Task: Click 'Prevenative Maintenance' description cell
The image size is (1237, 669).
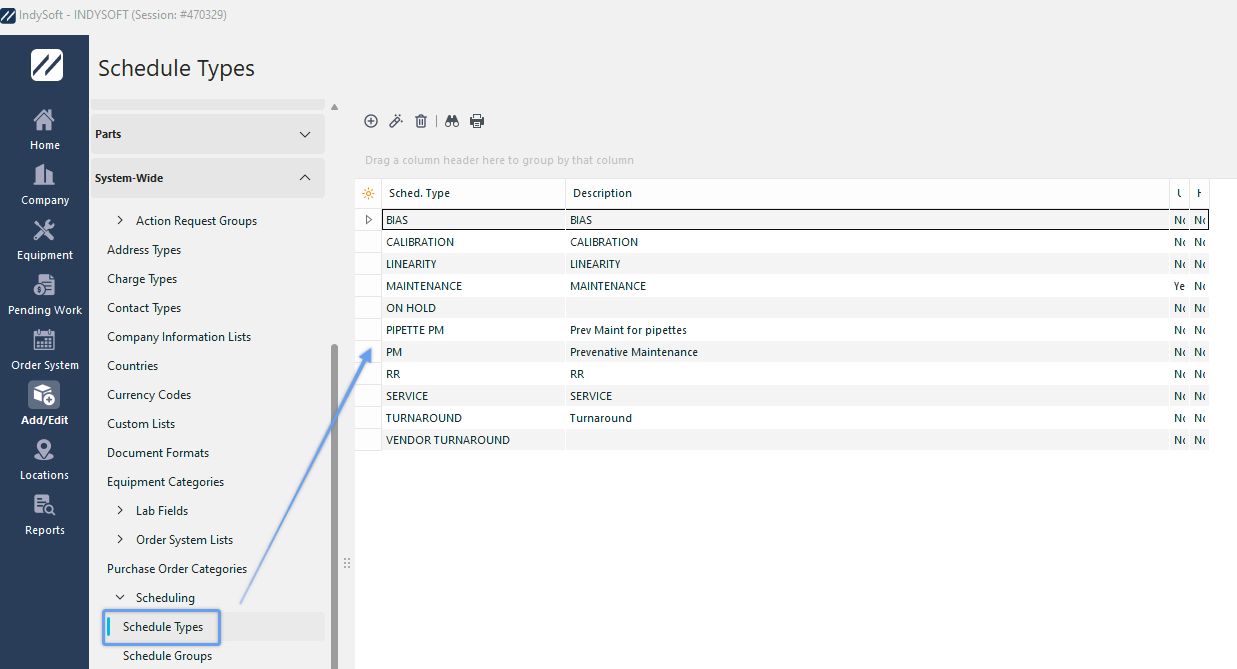Action: [x=867, y=352]
